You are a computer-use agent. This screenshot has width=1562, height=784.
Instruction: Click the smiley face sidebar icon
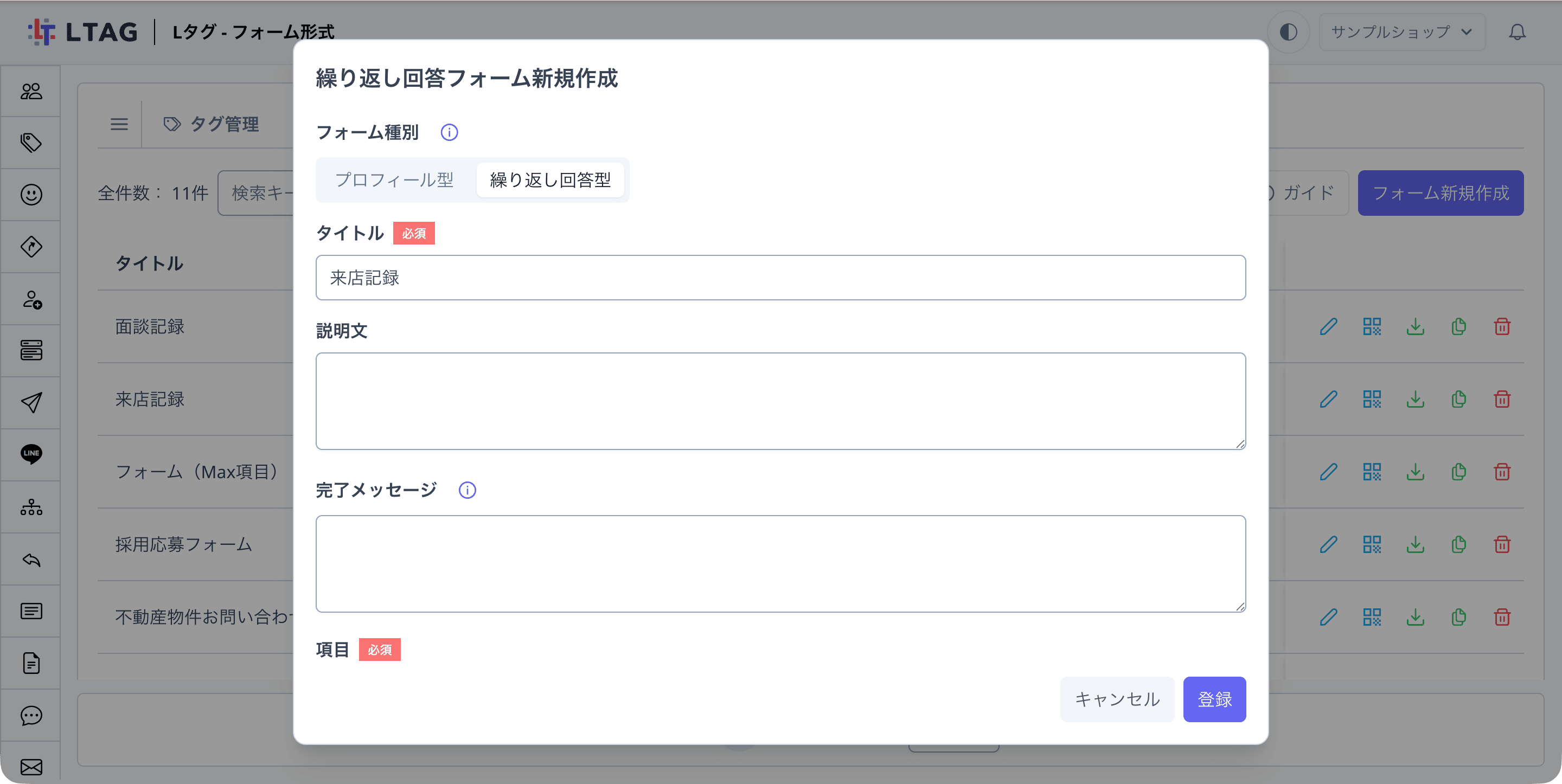(x=31, y=195)
